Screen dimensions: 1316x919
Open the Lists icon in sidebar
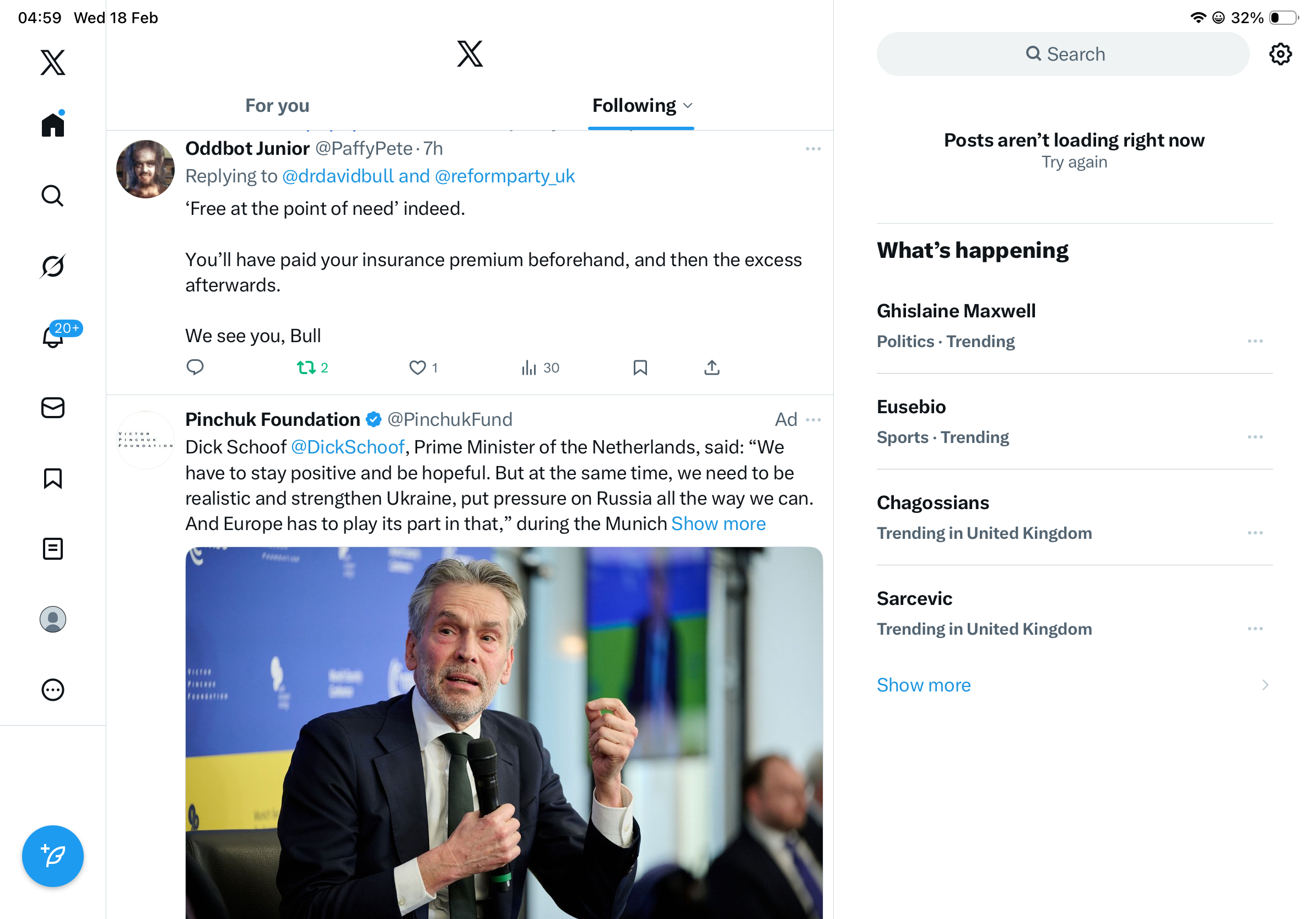click(x=53, y=548)
